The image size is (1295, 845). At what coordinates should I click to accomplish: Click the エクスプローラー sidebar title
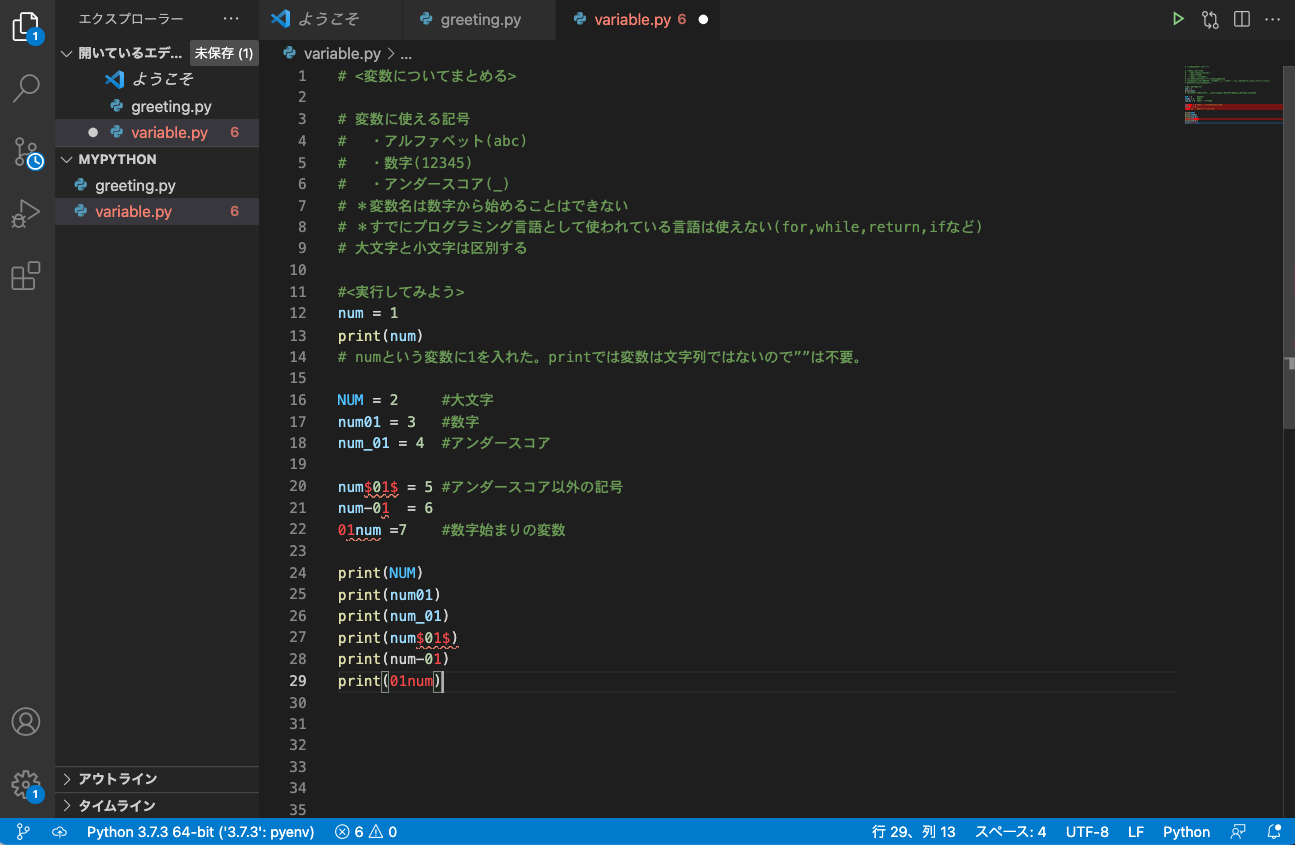[131, 19]
